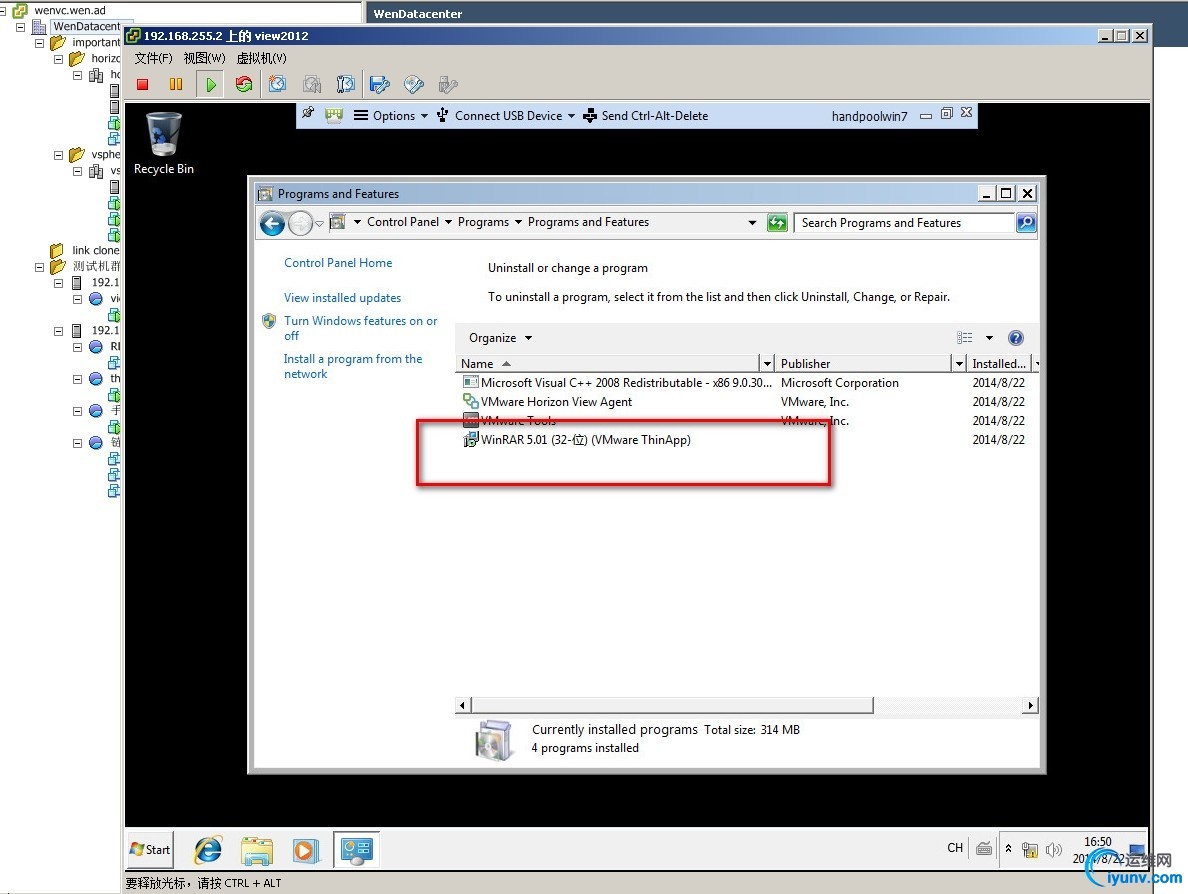Open the Snapshot Manager toolbar icon

click(x=345, y=84)
